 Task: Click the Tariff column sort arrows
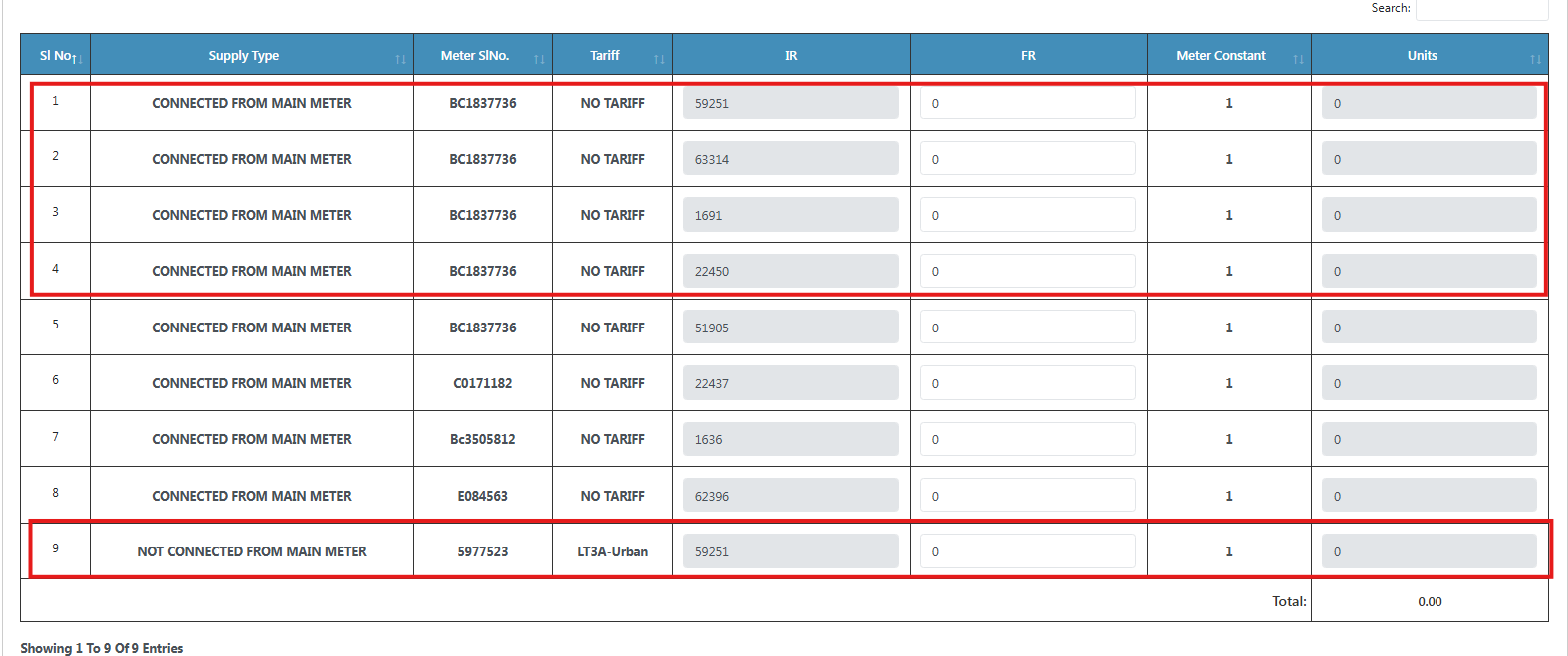click(x=659, y=60)
